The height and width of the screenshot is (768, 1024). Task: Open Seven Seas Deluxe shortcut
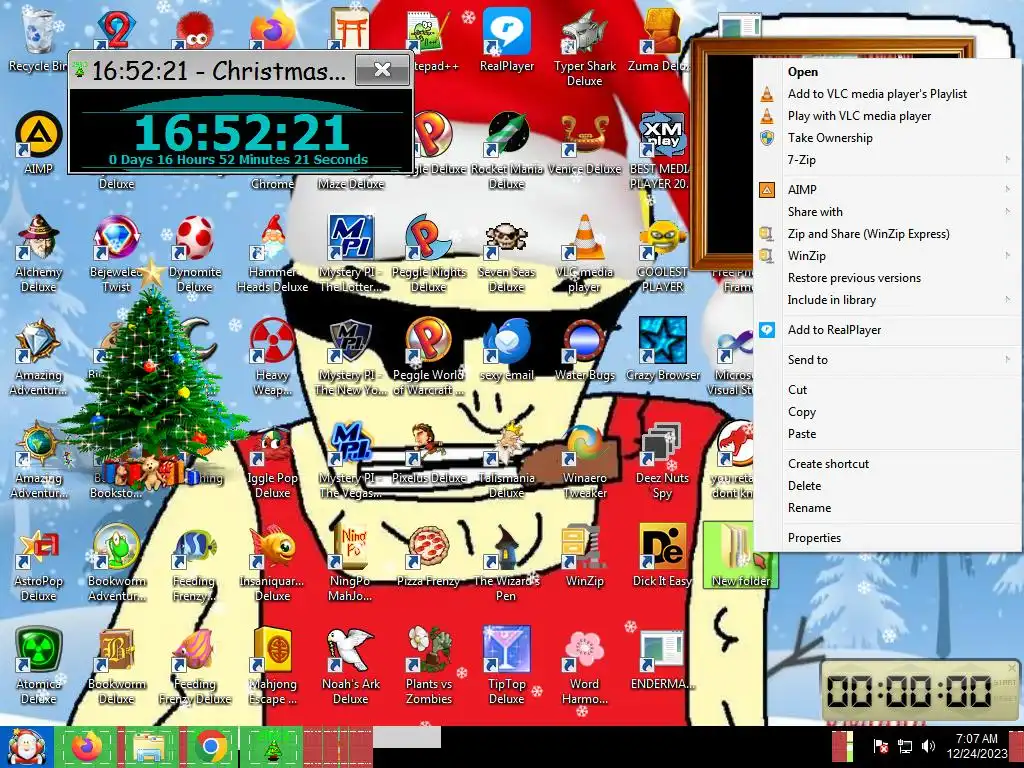point(507,253)
